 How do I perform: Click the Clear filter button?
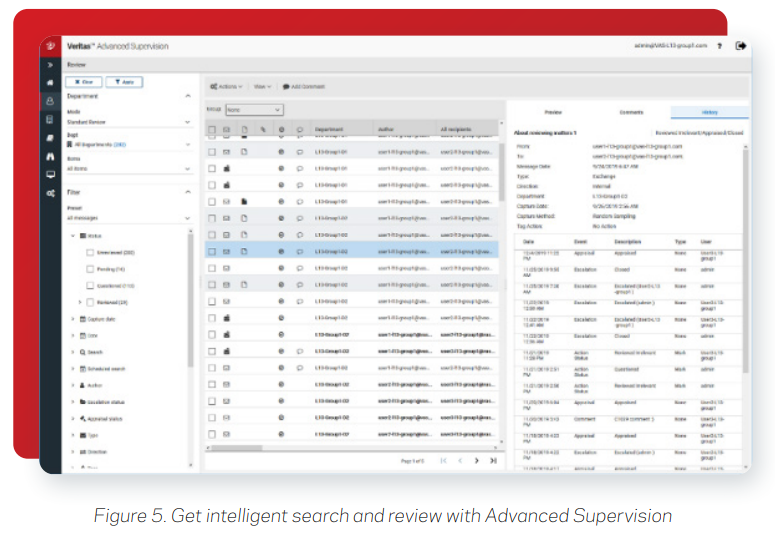pos(84,82)
